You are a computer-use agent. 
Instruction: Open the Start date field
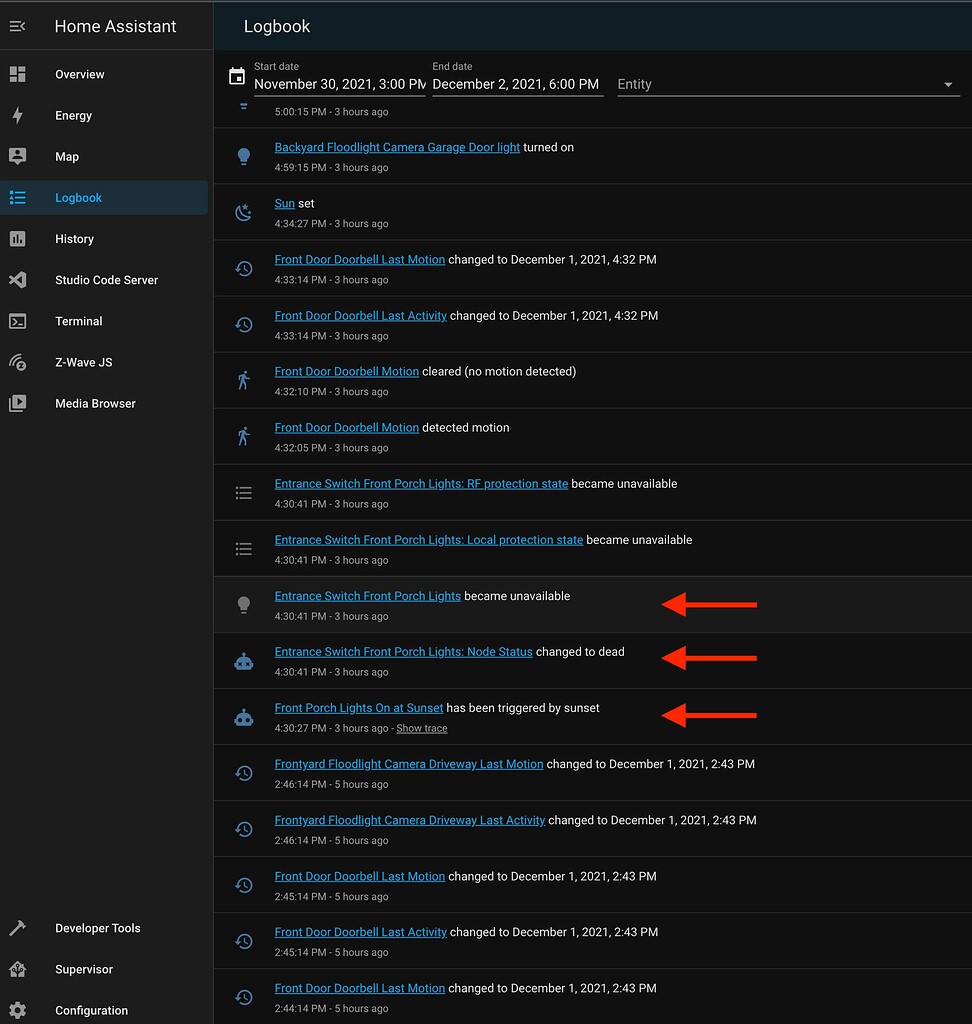339,85
